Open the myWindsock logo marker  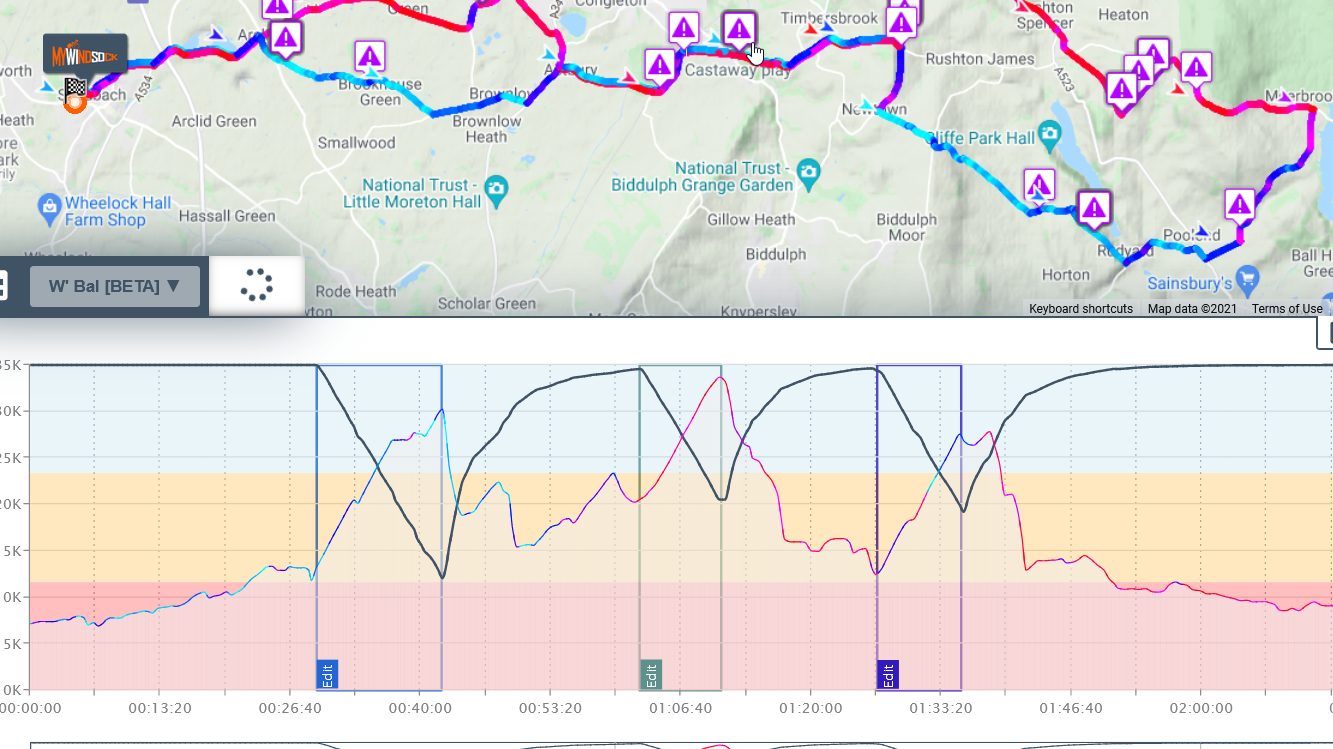click(85, 55)
